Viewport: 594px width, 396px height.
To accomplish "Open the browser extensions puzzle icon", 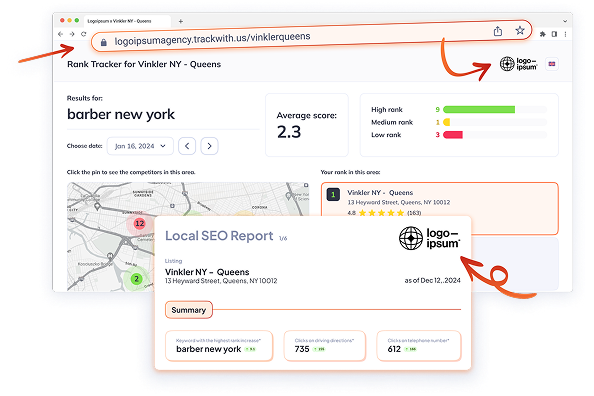I will 542,34.
